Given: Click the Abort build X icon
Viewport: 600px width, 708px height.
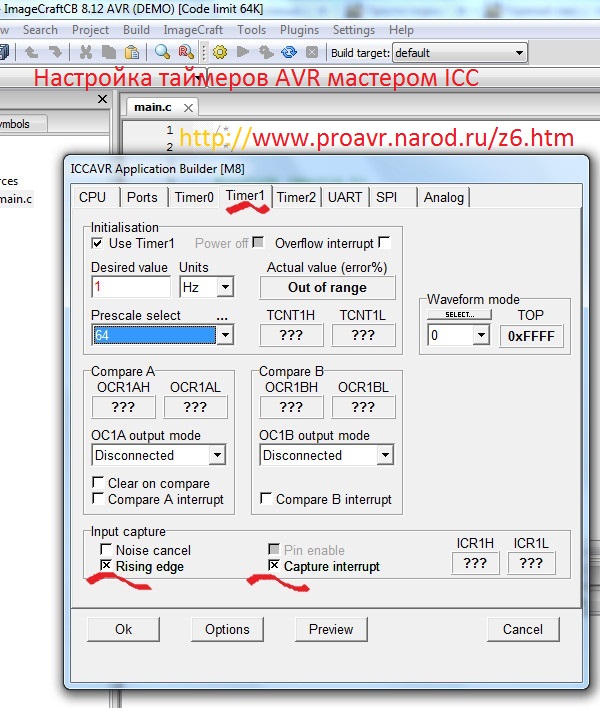Looking at the screenshot, I should click(312, 52).
